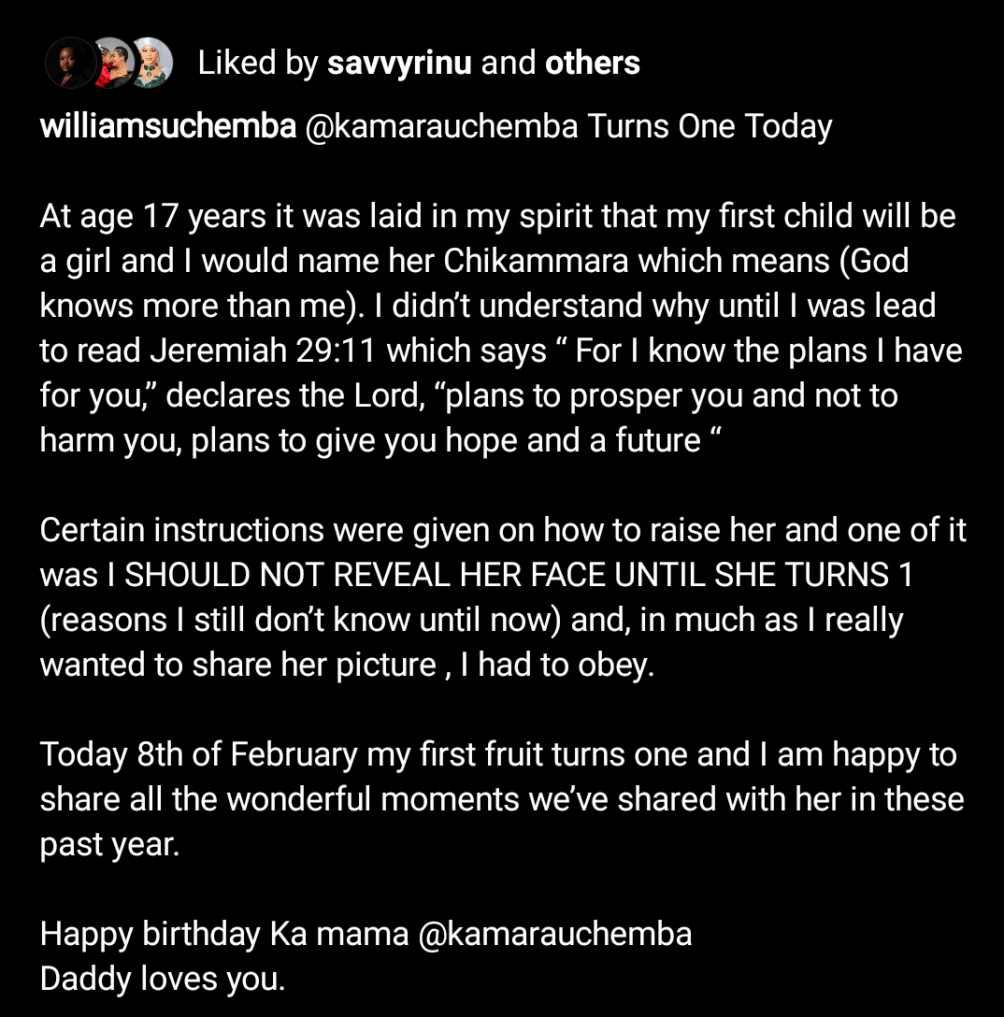Open savvyrinu's profile from the likes line
The height and width of the screenshot is (1017, 1004).
coord(399,64)
